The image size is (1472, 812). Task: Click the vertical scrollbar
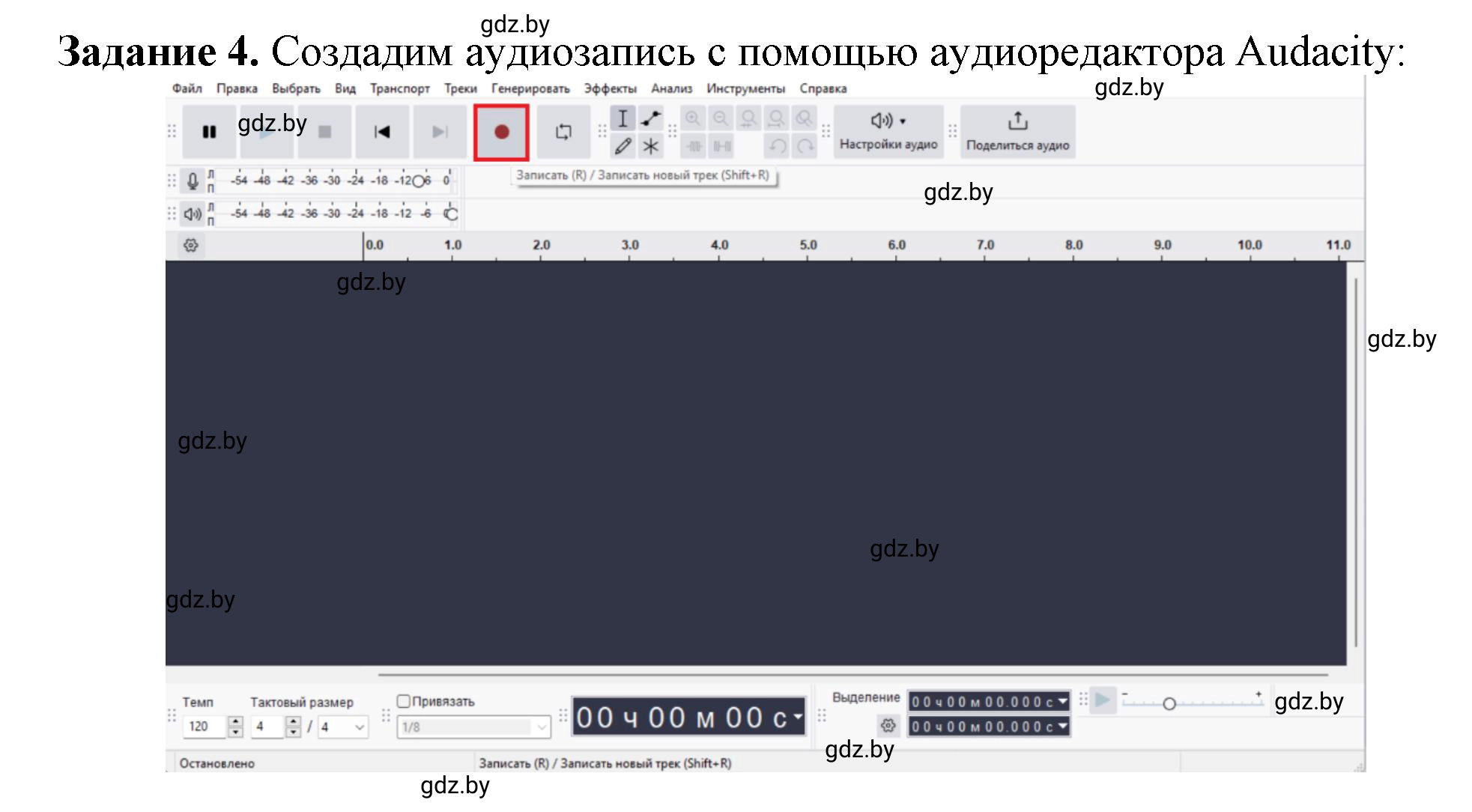(x=1356, y=462)
